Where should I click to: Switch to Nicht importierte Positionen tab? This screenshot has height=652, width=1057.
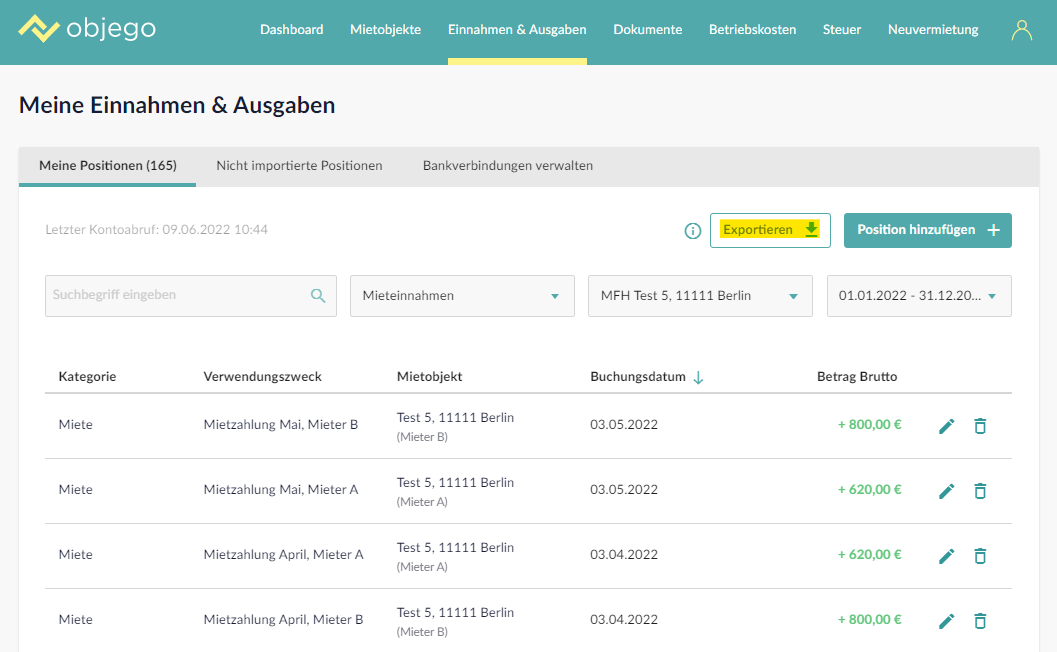click(299, 166)
